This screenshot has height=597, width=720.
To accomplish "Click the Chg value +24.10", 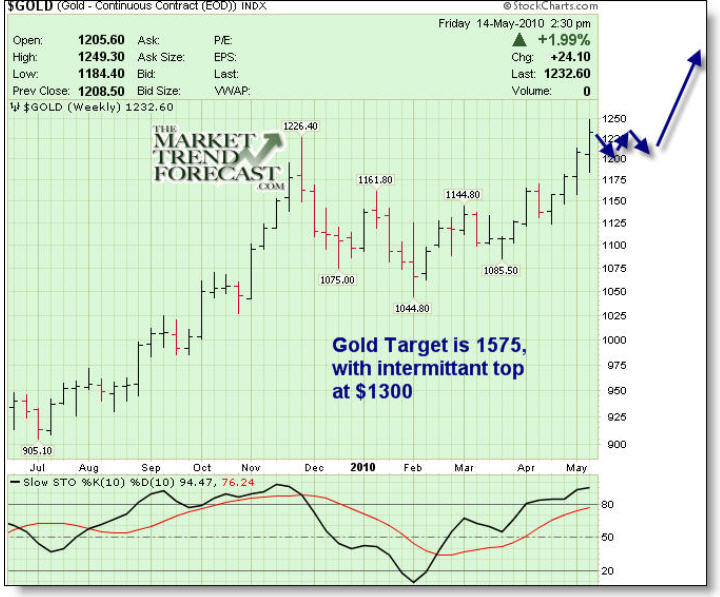I will [x=570, y=57].
